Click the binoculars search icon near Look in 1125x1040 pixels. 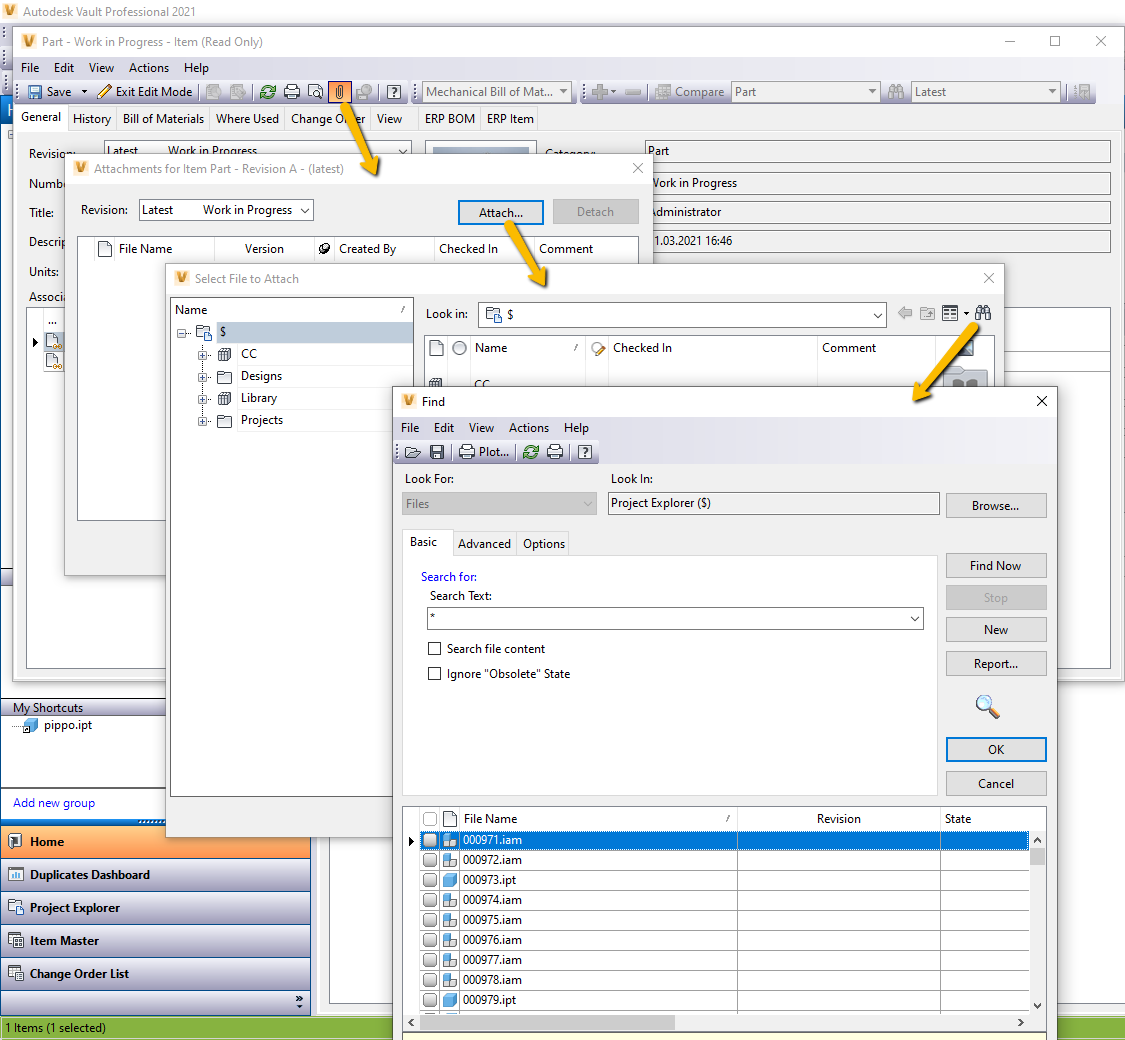click(x=983, y=312)
